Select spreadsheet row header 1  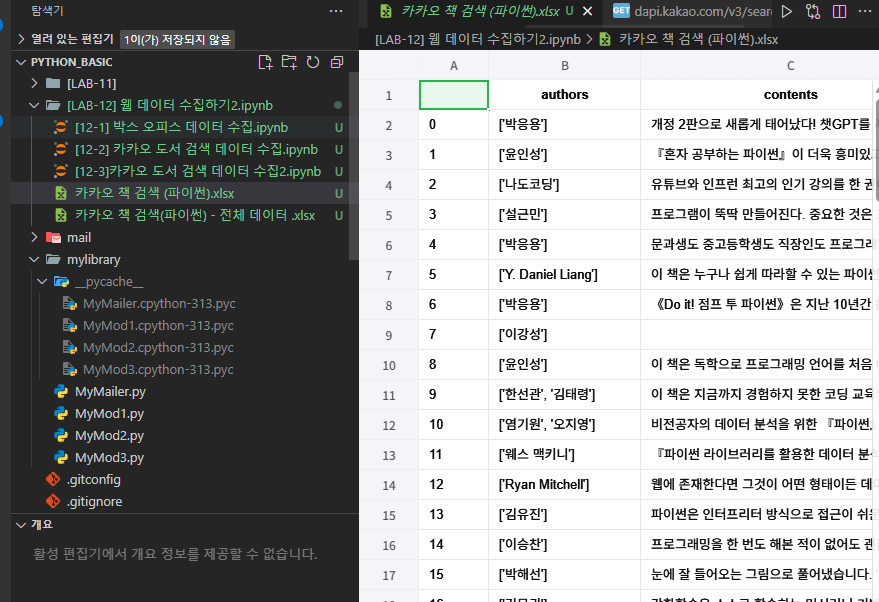(x=388, y=95)
